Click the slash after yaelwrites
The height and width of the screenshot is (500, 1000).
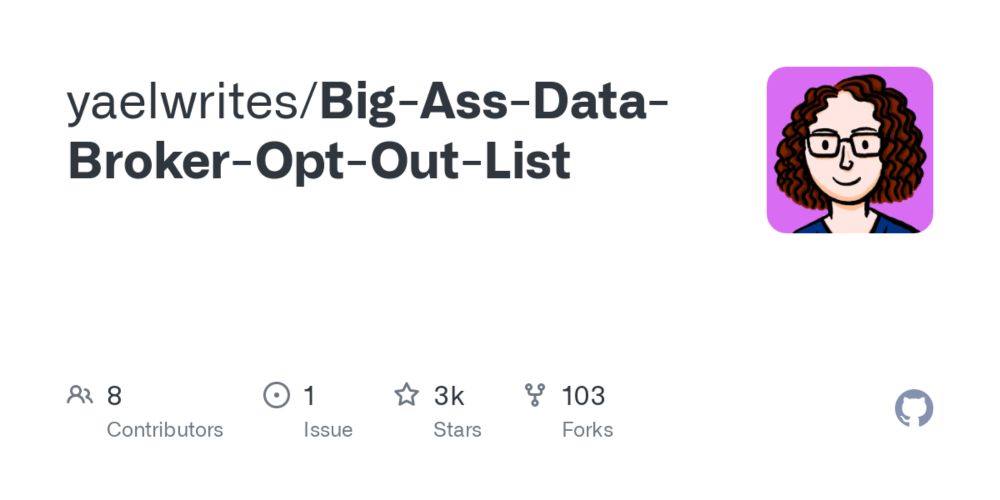(313, 103)
